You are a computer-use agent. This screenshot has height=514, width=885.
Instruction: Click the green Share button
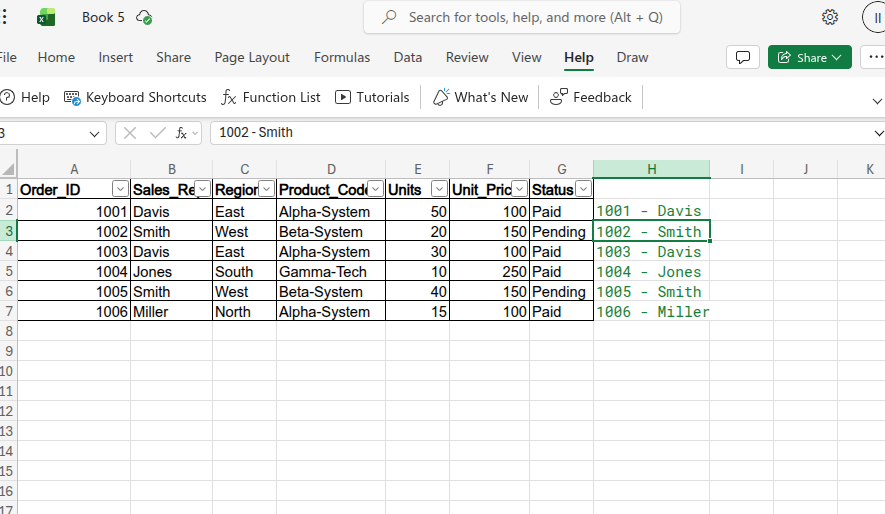809,58
